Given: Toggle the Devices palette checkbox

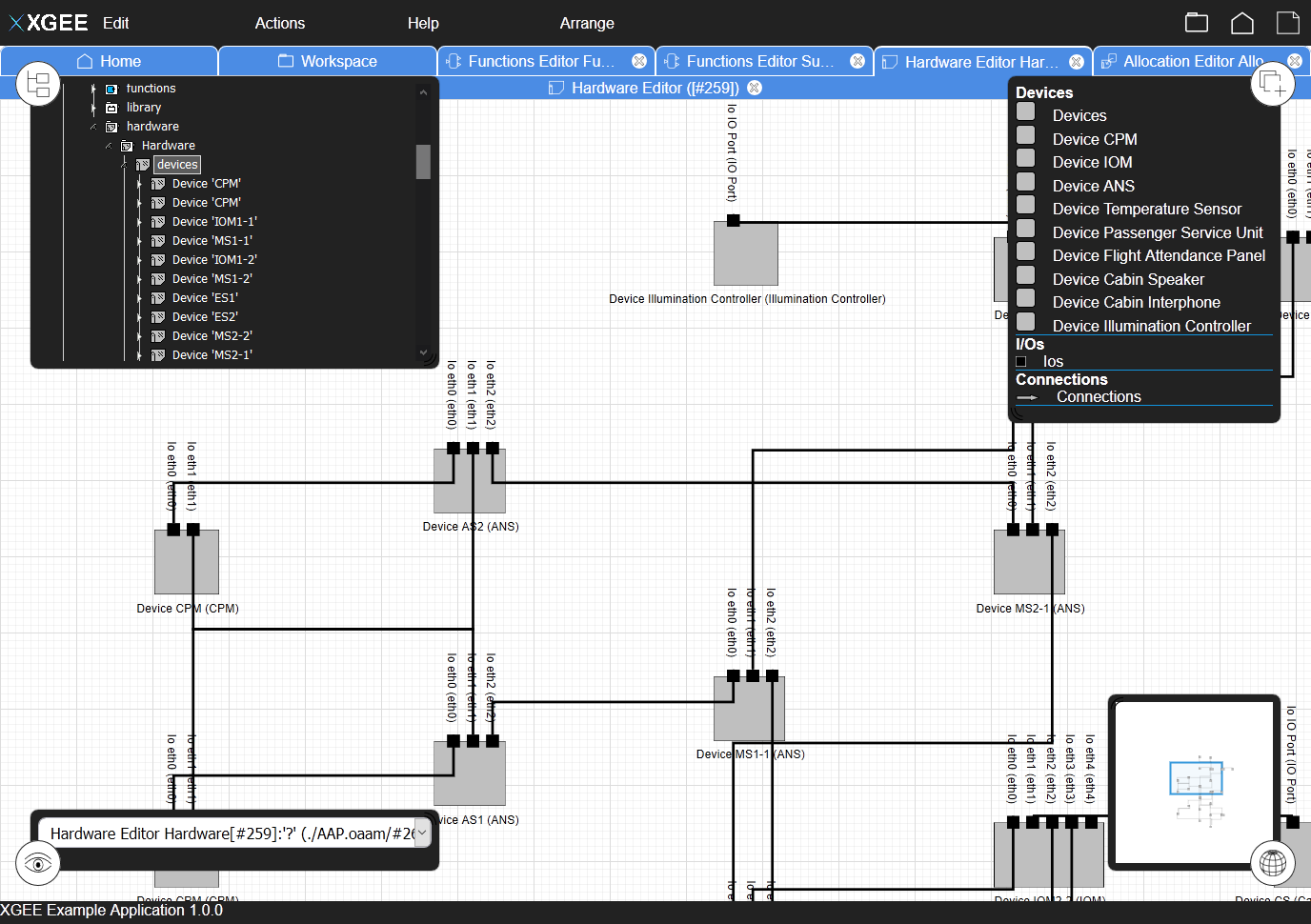Looking at the screenshot, I should pos(1026,111).
